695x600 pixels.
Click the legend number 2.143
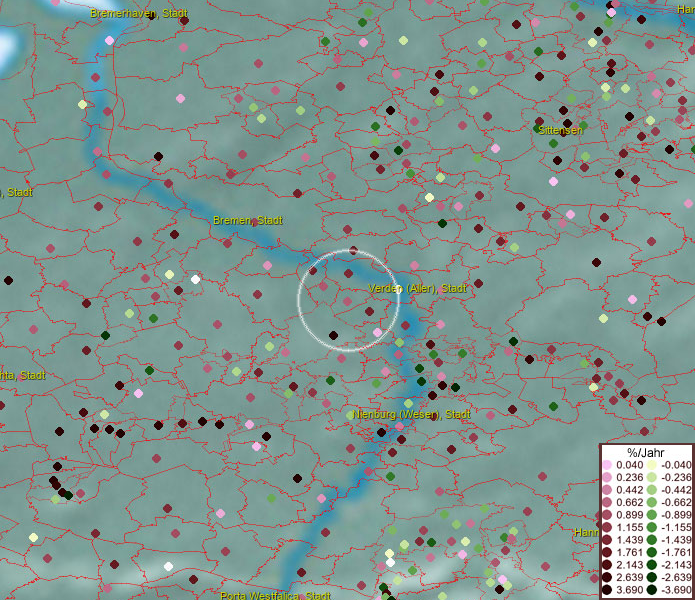click(630, 565)
